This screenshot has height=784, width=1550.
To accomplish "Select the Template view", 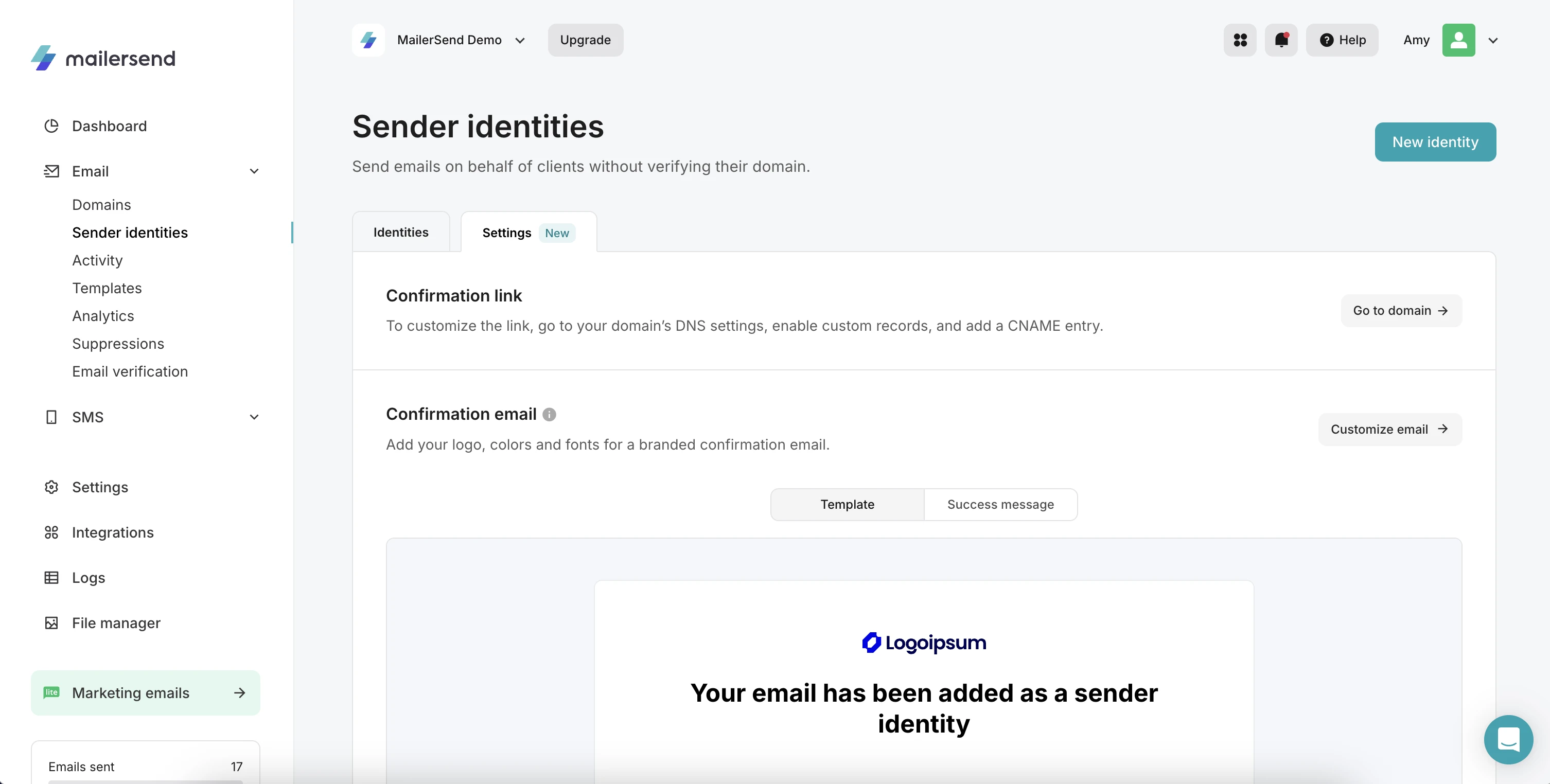I will (847, 504).
